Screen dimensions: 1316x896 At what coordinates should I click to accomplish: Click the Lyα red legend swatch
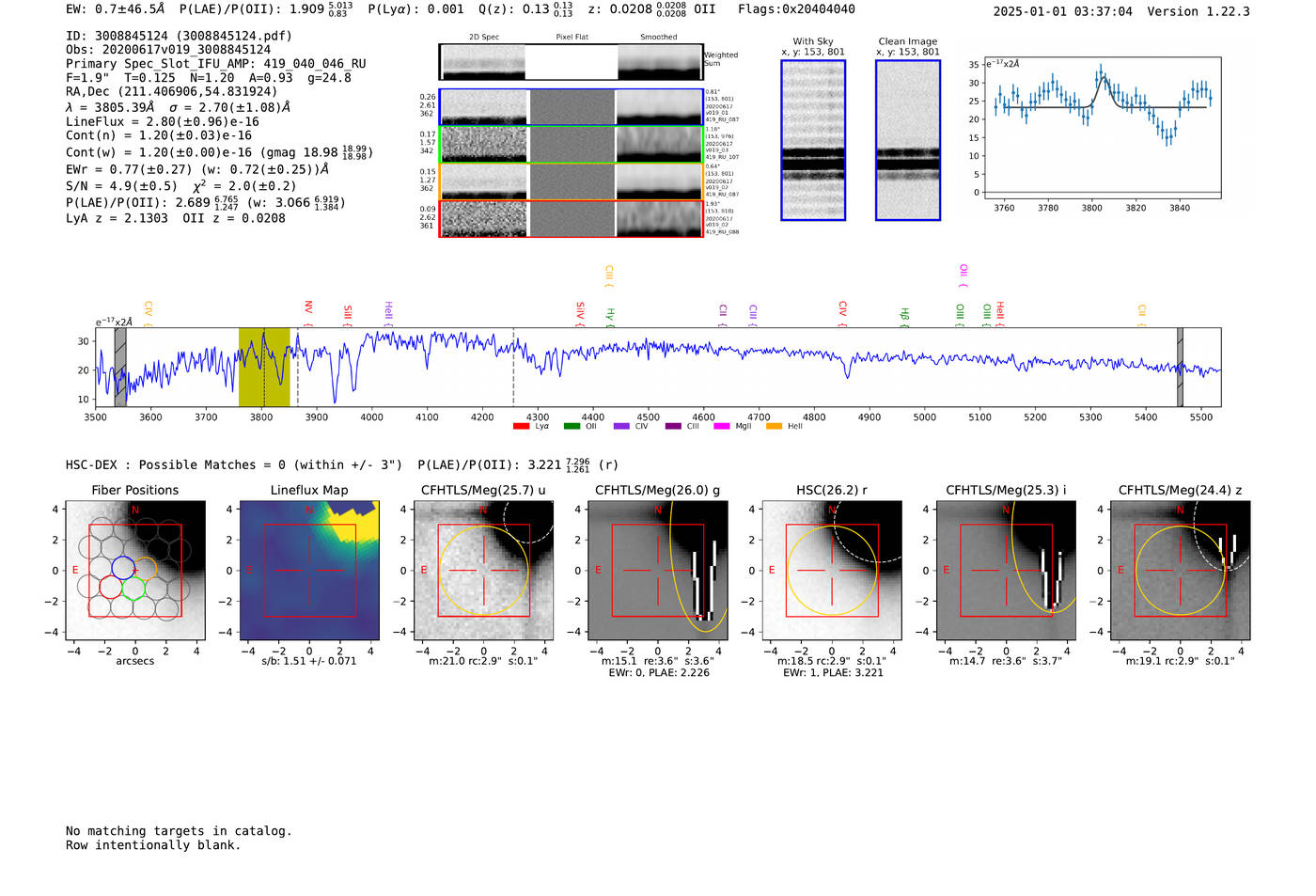click(522, 427)
